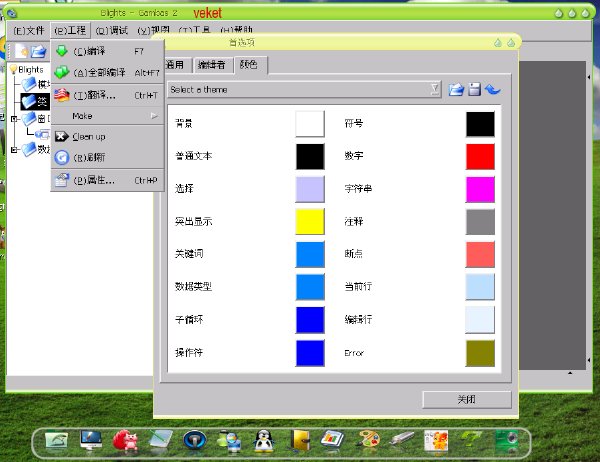Viewport: 600px width, 462px height.
Task: Pick the 突出显示 (Highlight) yellow swatch
Action: pos(310,221)
